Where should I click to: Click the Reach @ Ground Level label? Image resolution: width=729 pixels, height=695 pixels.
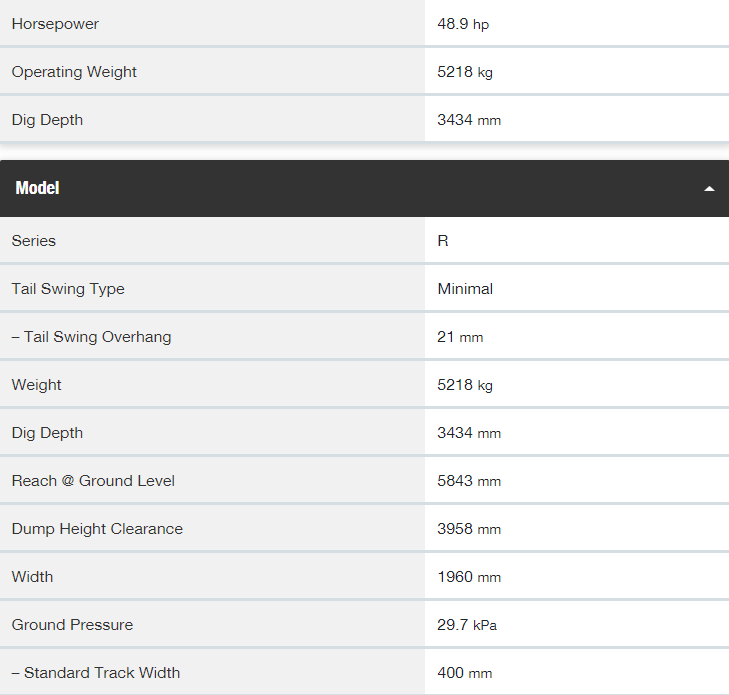pyautogui.click(x=93, y=481)
